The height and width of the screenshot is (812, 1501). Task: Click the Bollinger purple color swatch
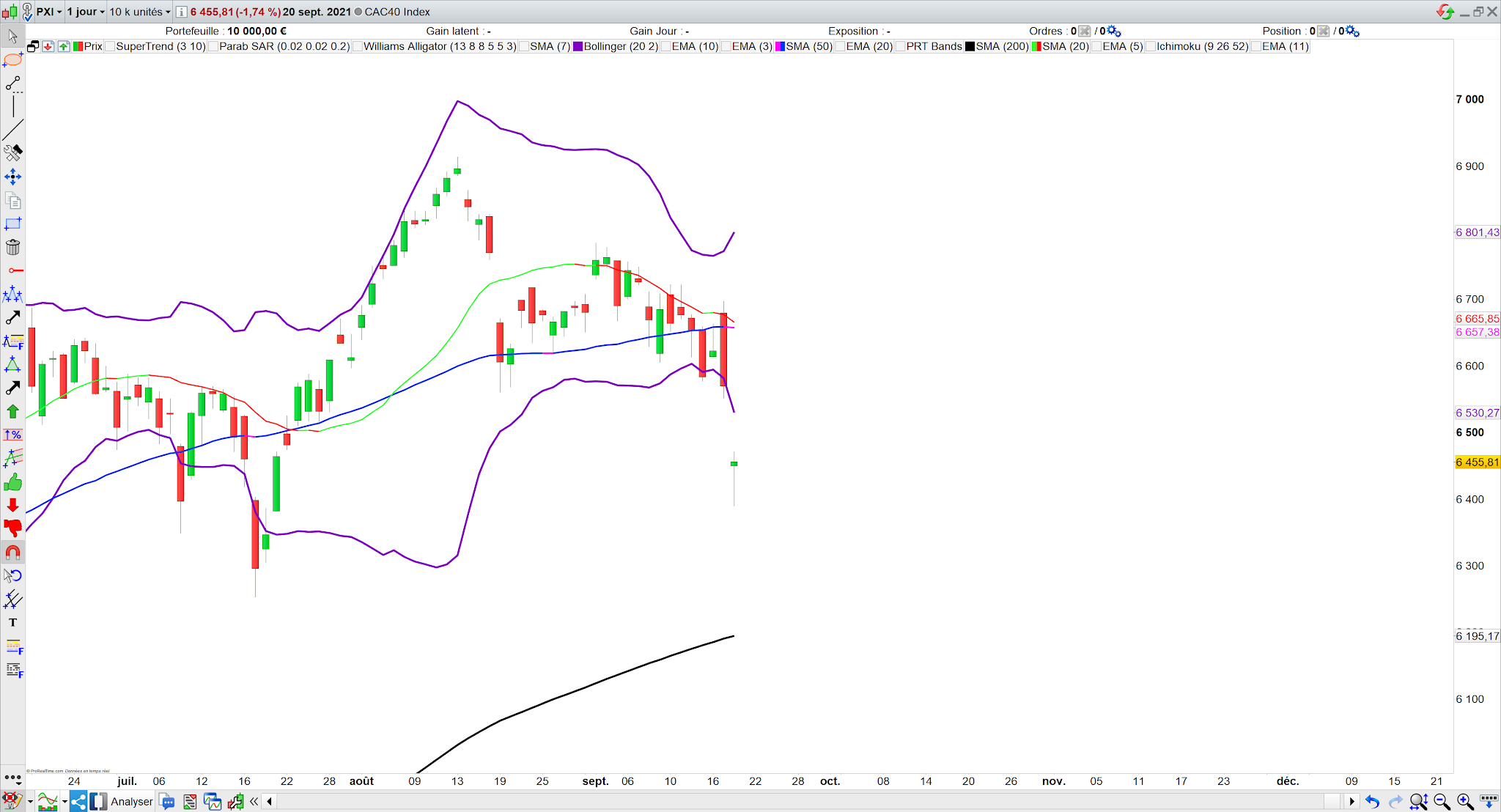[x=578, y=46]
